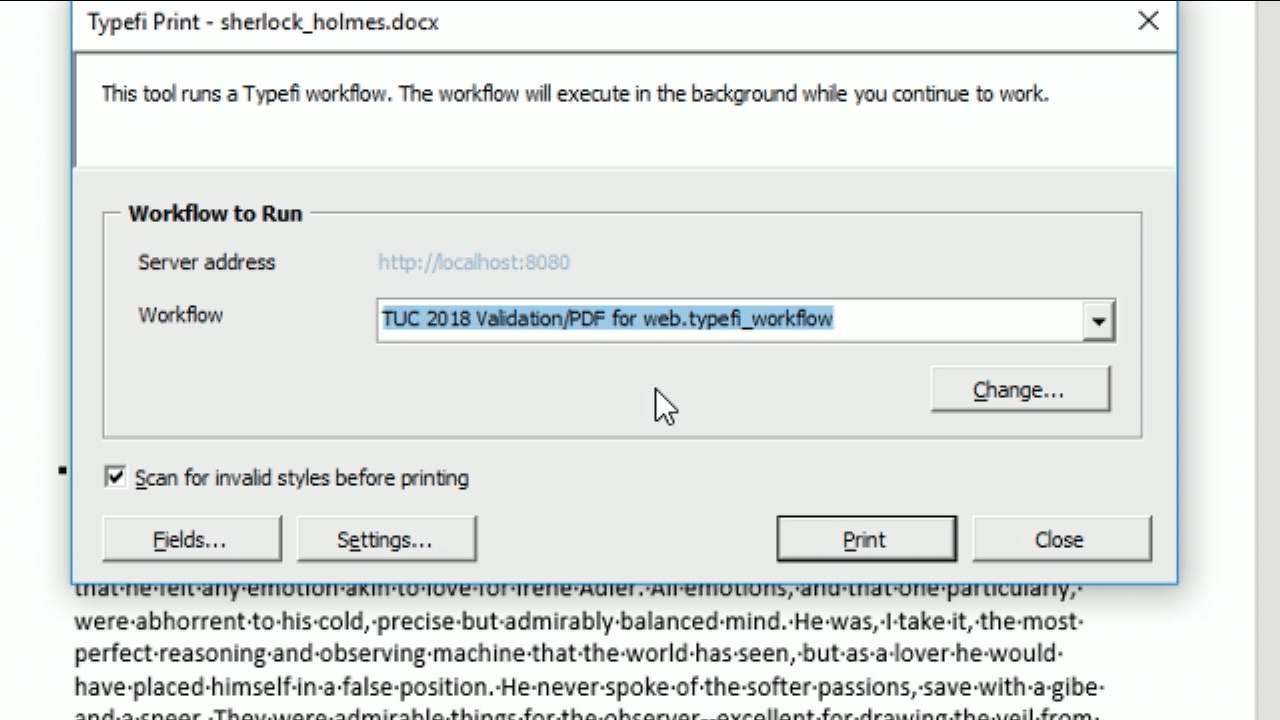Click document line starting 'have placed himself'
Viewport: 1280px width, 720px height.
point(589,687)
